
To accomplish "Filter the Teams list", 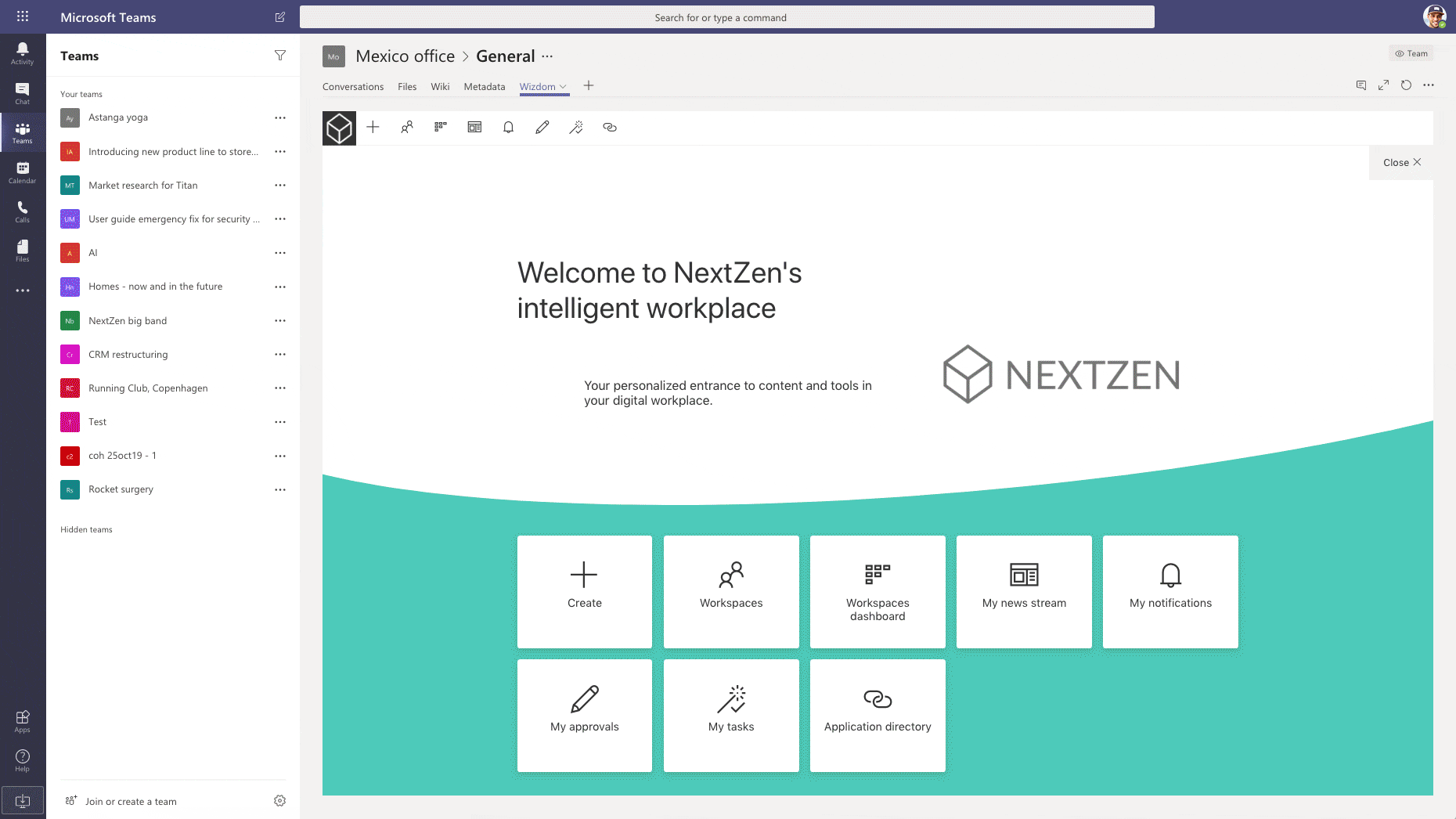I will pos(280,56).
